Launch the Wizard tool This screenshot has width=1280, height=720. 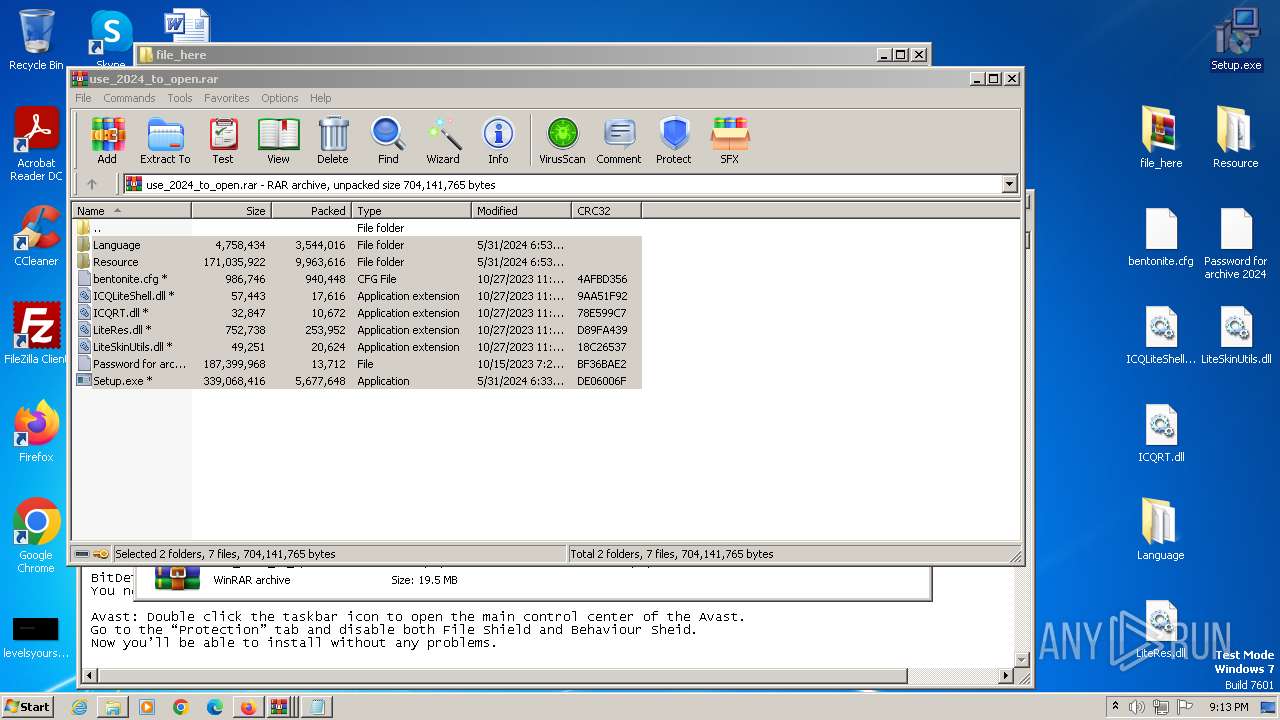pyautogui.click(x=443, y=140)
